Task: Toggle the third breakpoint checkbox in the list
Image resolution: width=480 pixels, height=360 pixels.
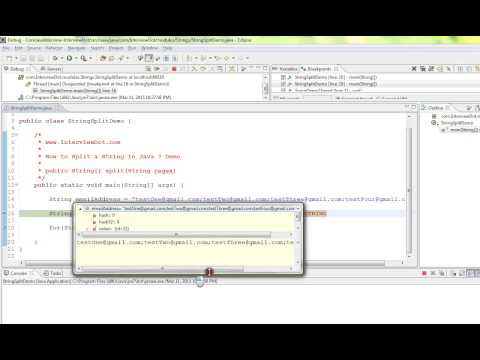Action: [x=283, y=90]
